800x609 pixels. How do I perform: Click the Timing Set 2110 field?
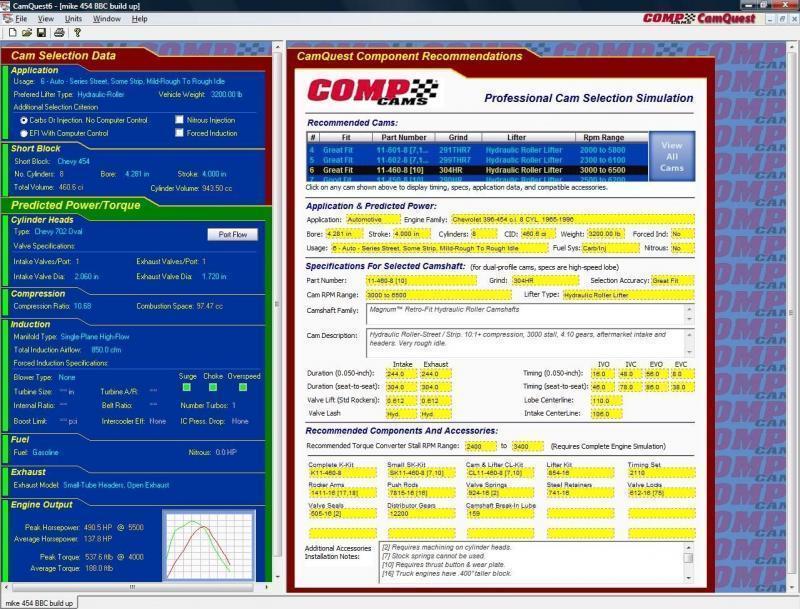(661, 473)
